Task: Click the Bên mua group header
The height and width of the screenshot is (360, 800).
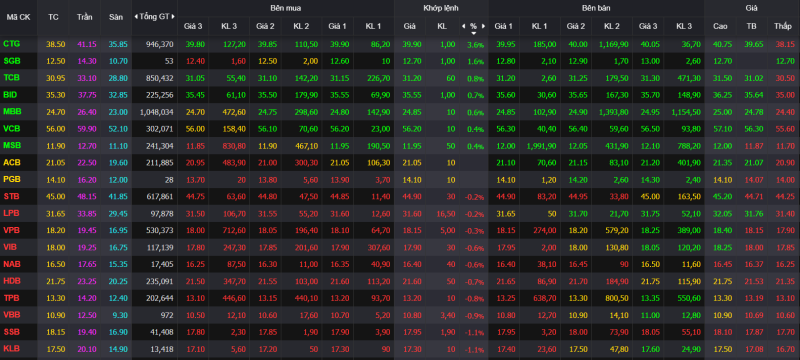Action: (x=285, y=8)
